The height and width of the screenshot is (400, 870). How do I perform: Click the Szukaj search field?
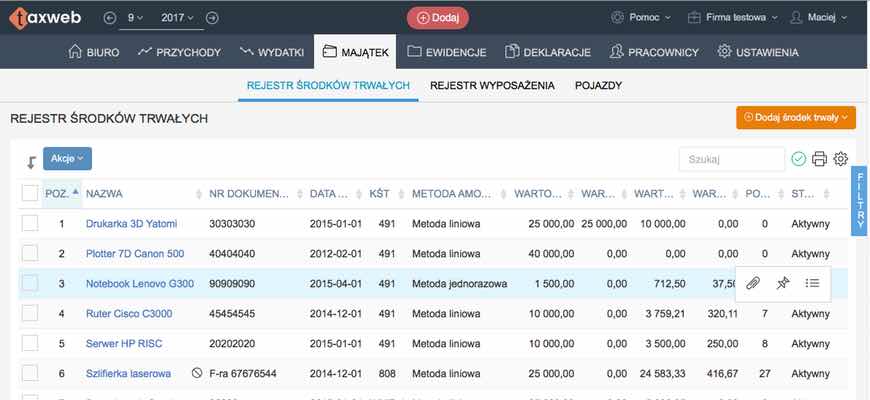731,159
